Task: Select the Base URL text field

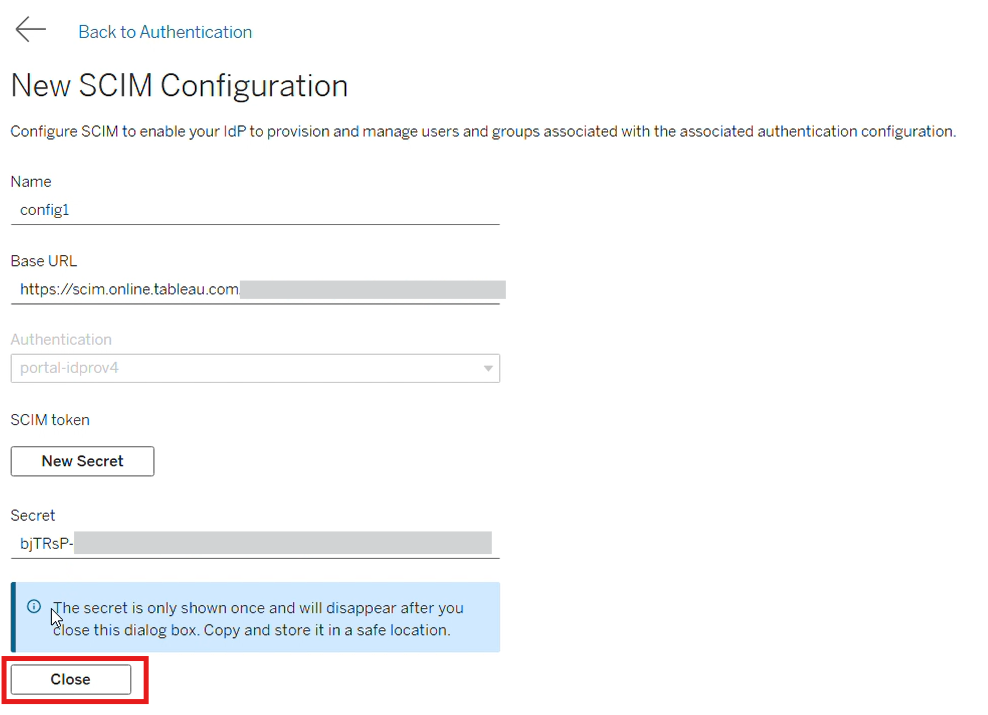Action: (x=255, y=290)
